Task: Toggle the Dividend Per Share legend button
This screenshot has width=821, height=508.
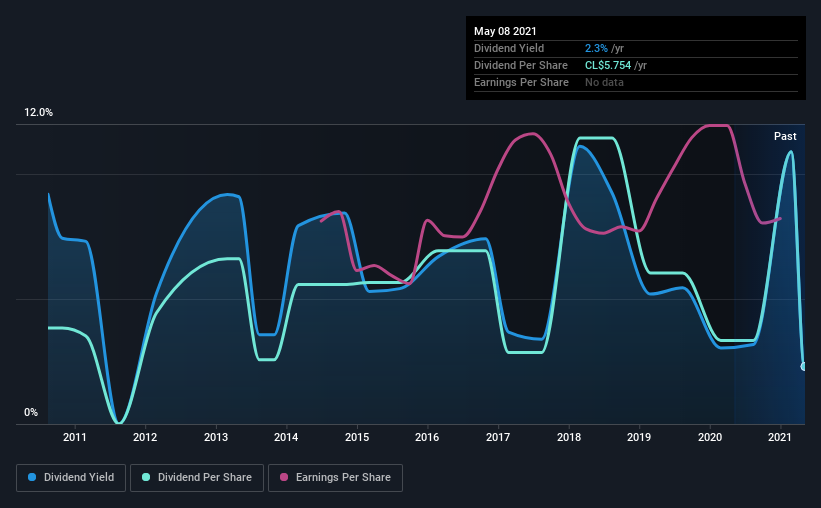Action: (x=197, y=478)
